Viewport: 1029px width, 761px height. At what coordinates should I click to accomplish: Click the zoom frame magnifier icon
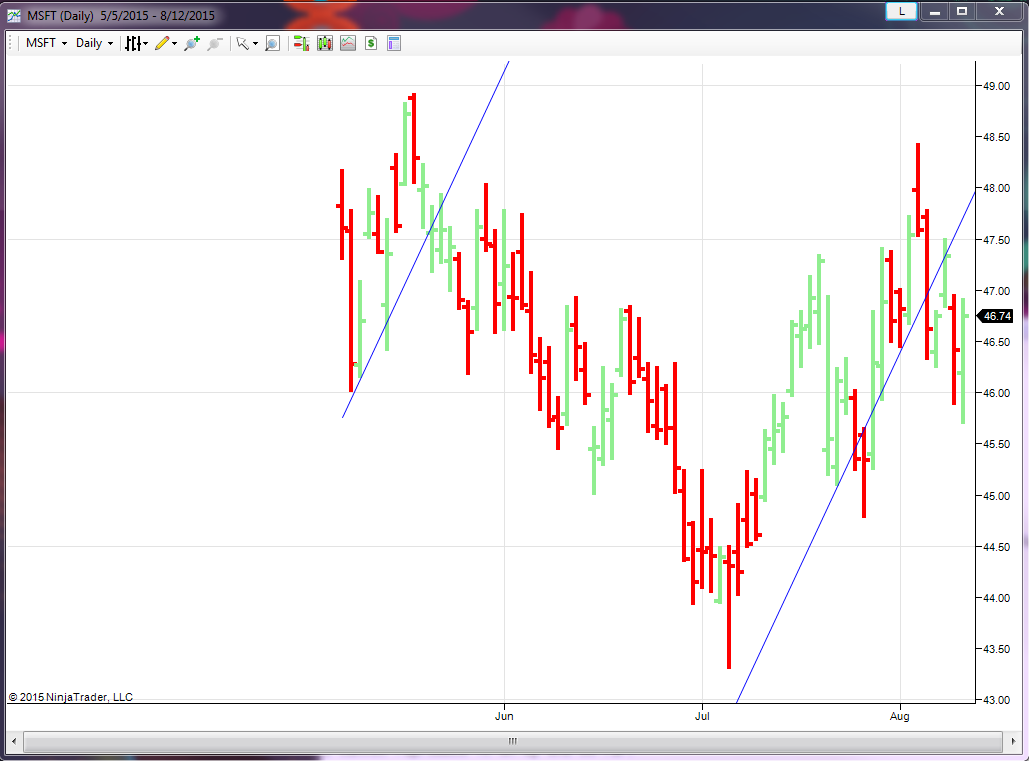pyautogui.click(x=272, y=43)
